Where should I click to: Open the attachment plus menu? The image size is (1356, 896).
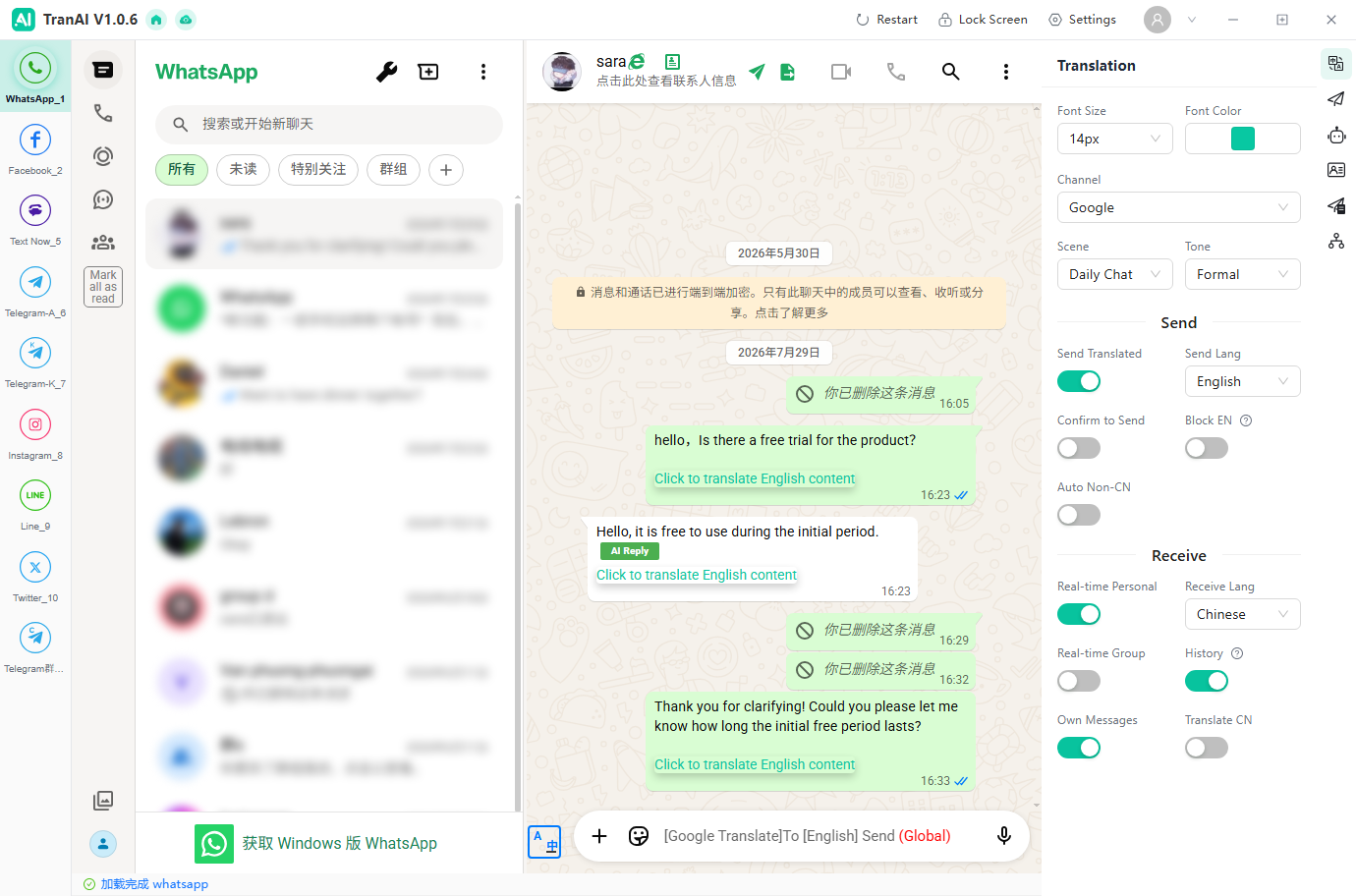click(x=599, y=836)
